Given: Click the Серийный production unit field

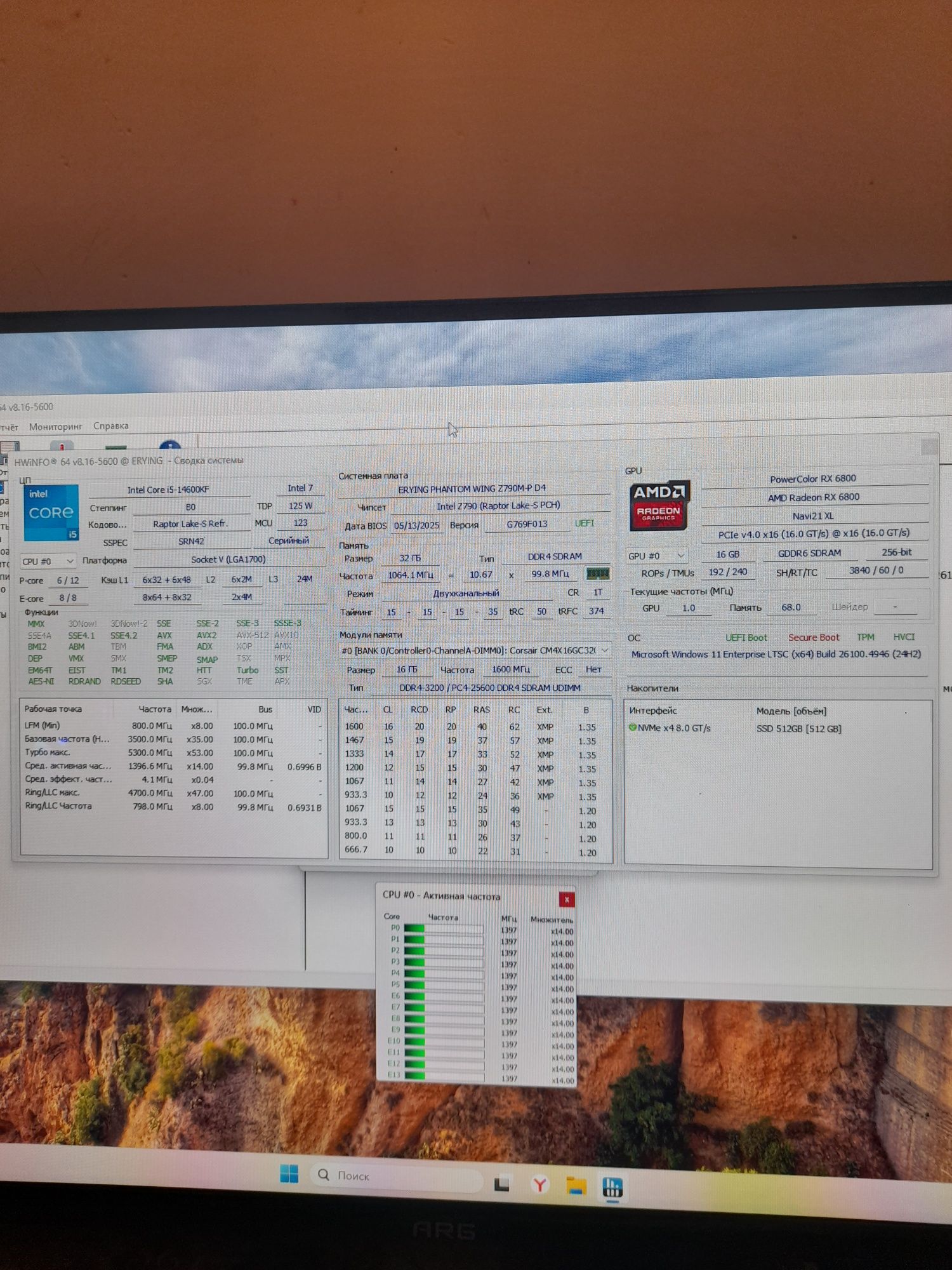Looking at the screenshot, I should tap(289, 540).
